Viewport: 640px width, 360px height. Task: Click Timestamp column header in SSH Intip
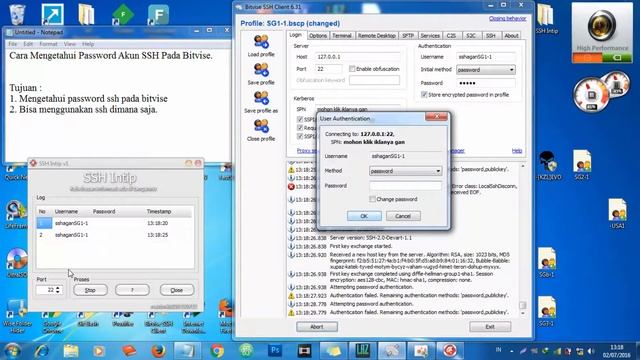point(159,211)
